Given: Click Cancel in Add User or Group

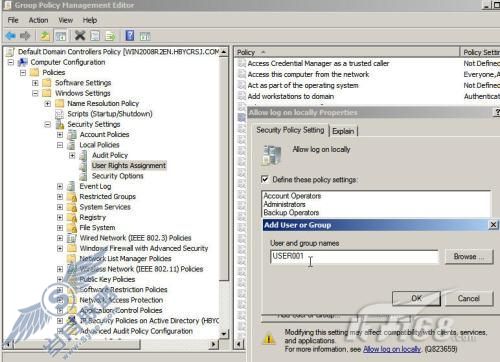Looking at the screenshot, I should pos(469,298).
